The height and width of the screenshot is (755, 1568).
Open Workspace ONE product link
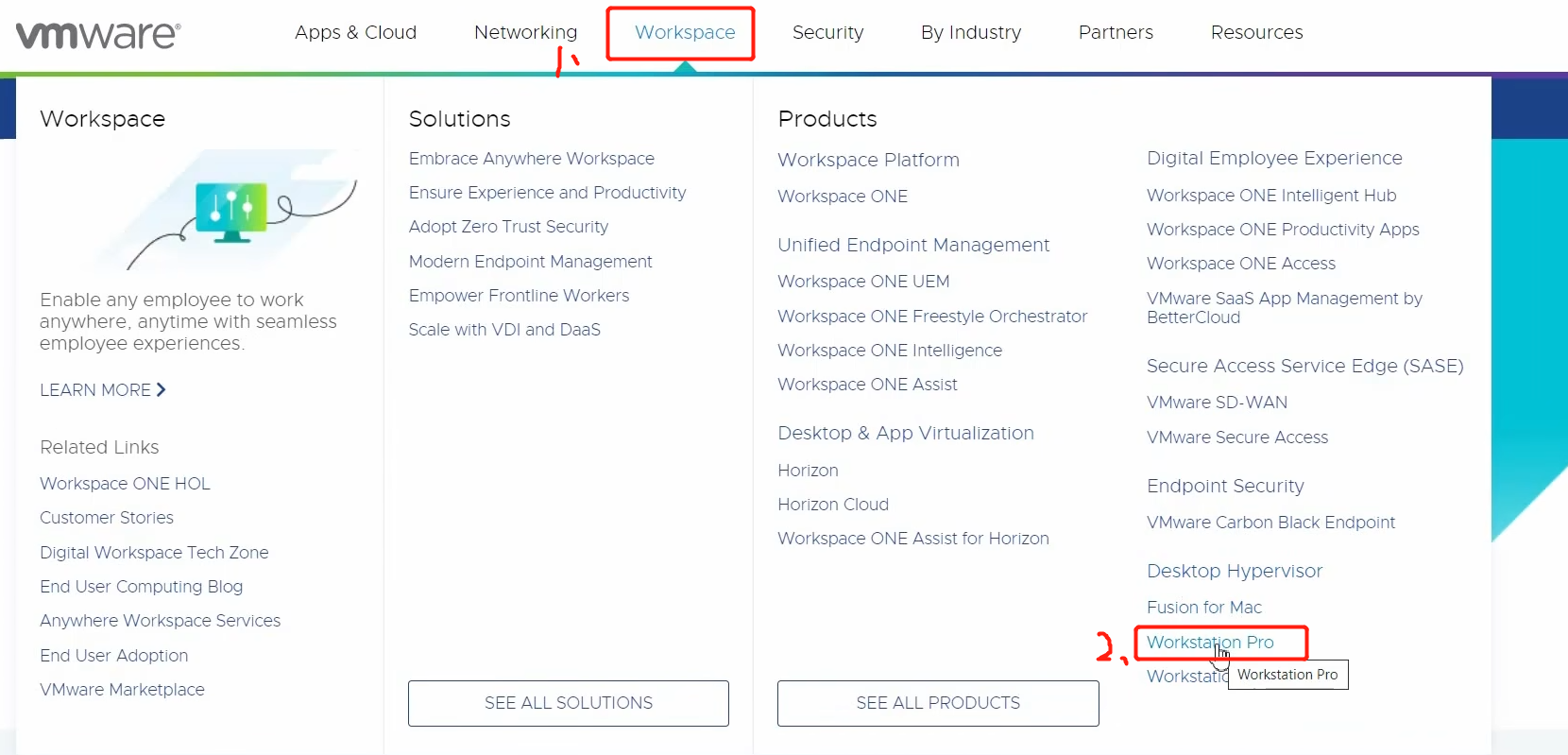tap(843, 197)
